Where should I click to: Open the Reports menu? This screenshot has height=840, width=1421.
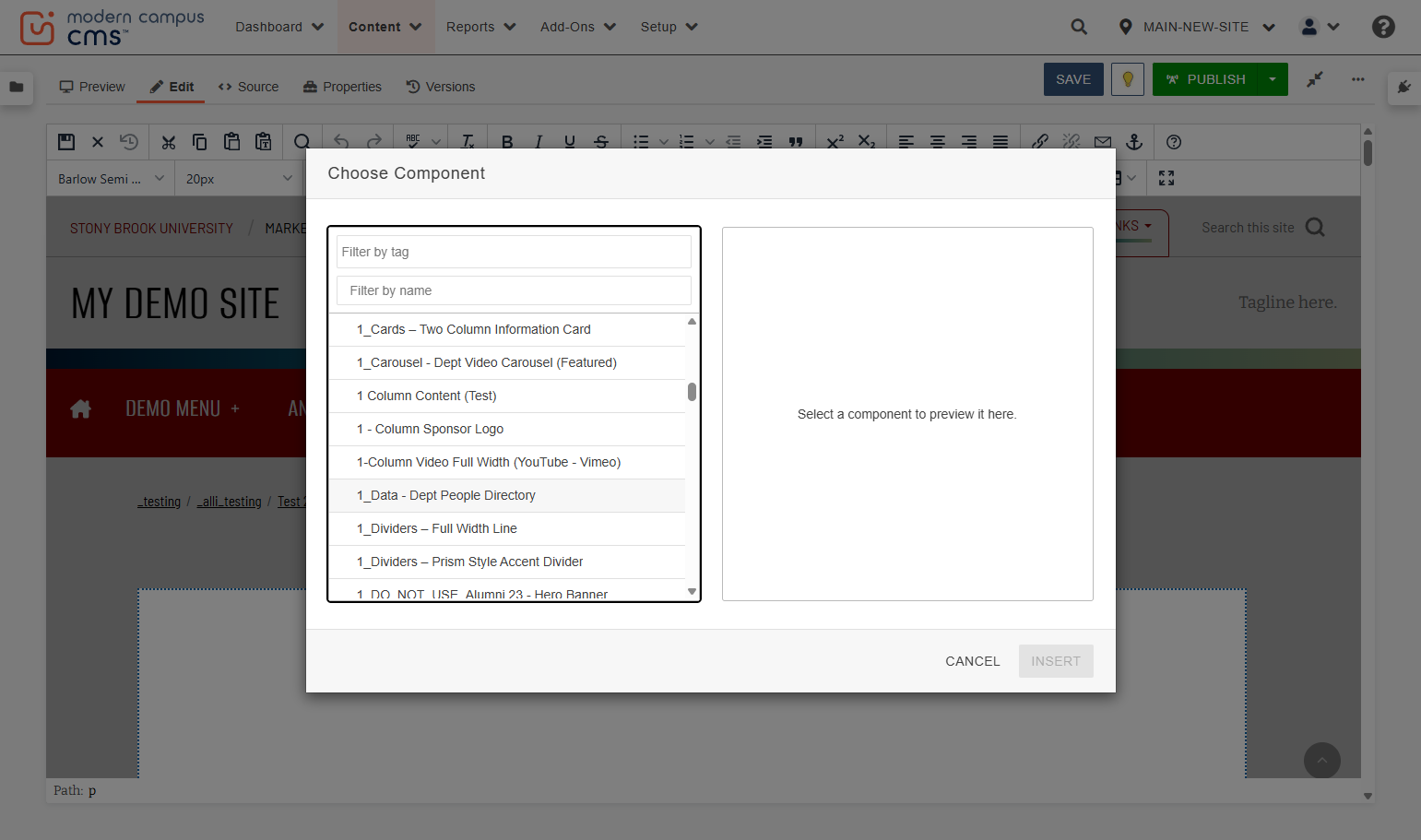click(x=480, y=27)
